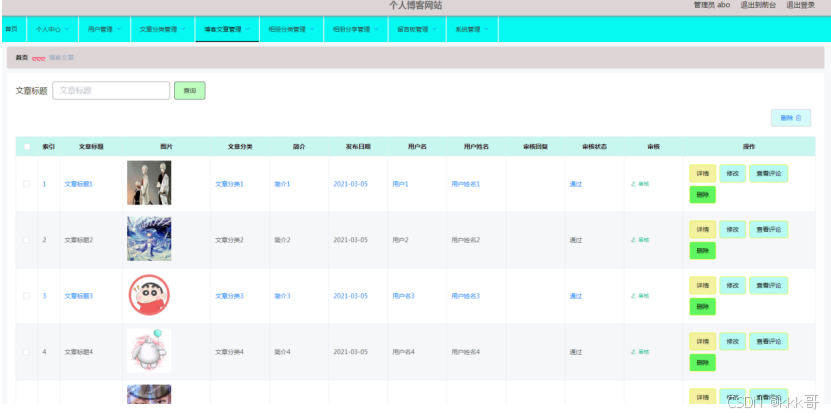Click the green 删除 button in 文章标题1 row
831x418 pixels.
pyautogui.click(x=702, y=194)
